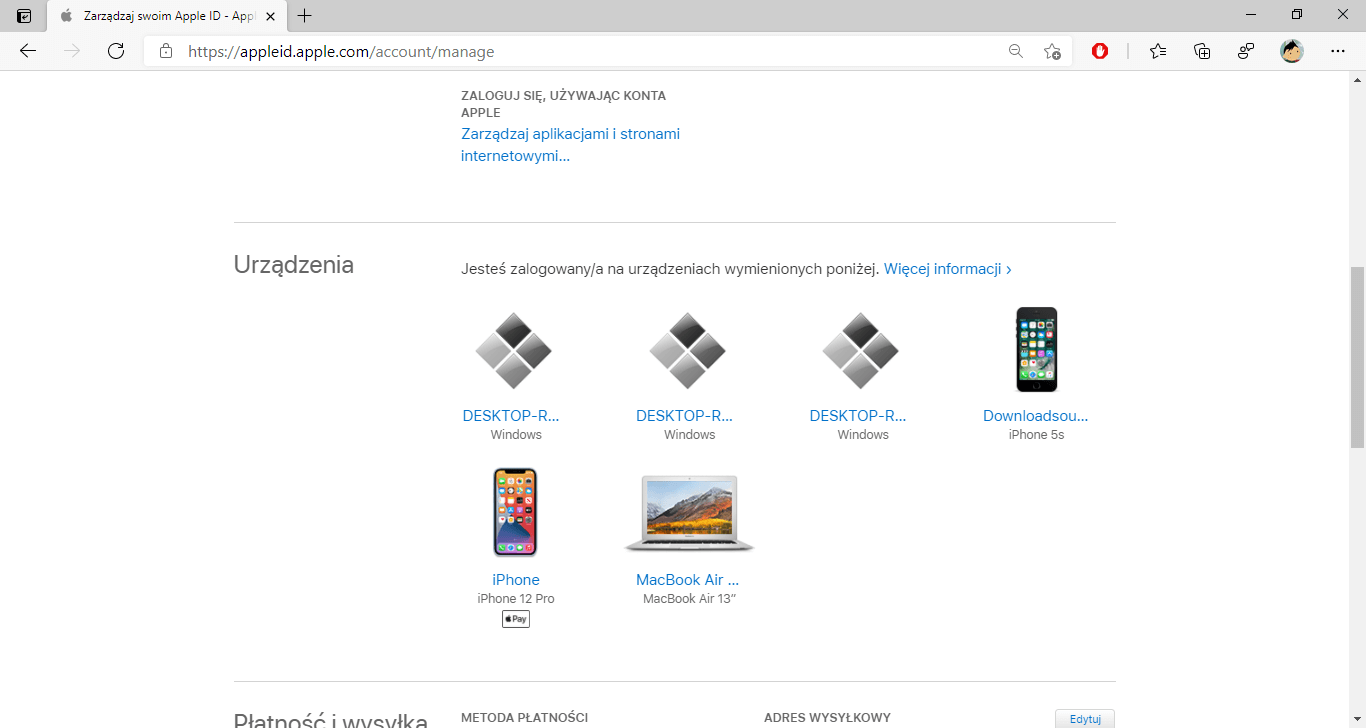Click the second DESKTOP-R Windows device icon

pos(687,350)
